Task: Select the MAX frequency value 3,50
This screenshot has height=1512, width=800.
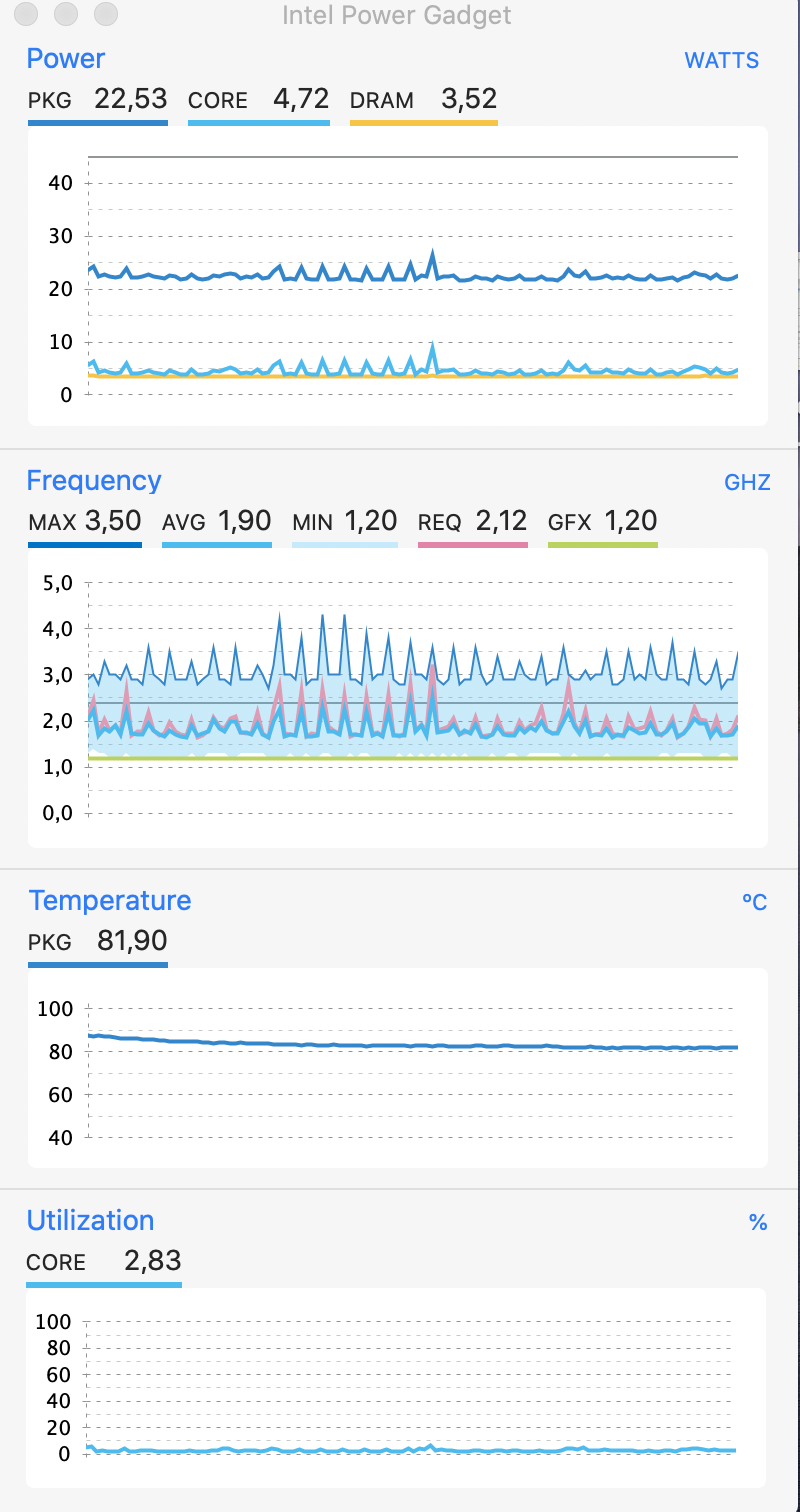Action: click(113, 520)
